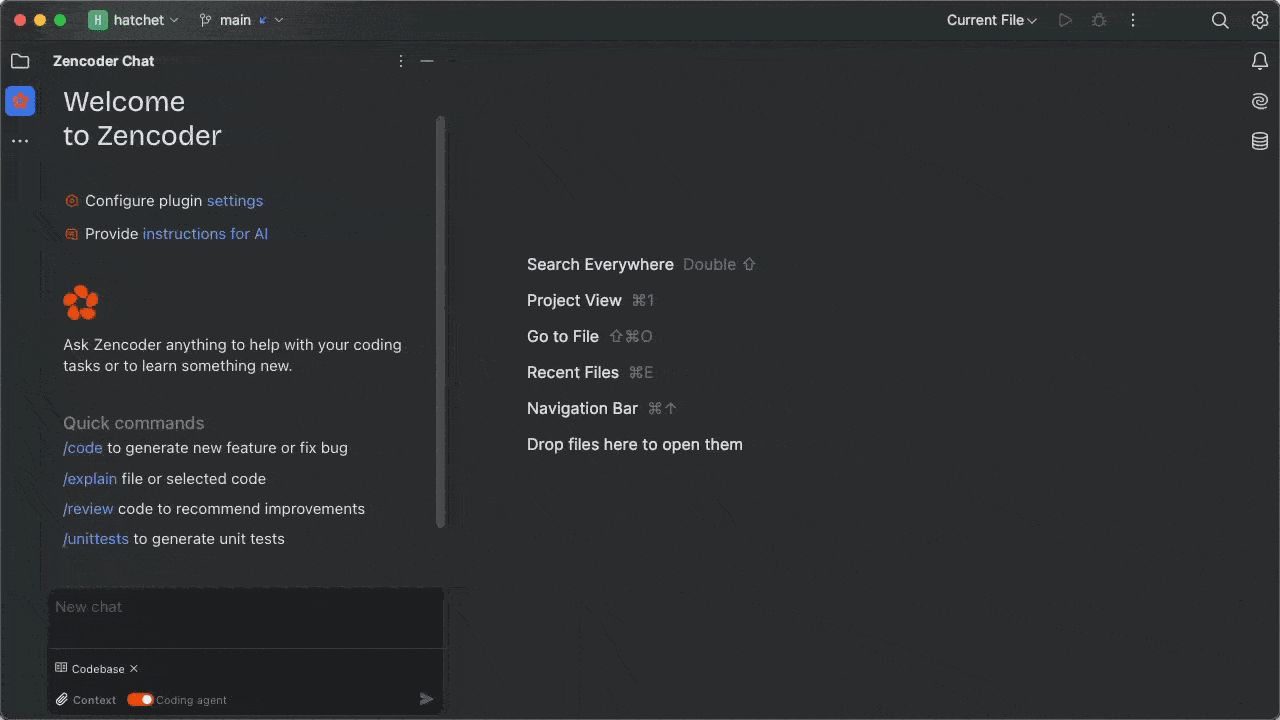Image resolution: width=1280 pixels, height=720 pixels.
Task: Send chat message with arrow icon
Action: click(x=426, y=699)
